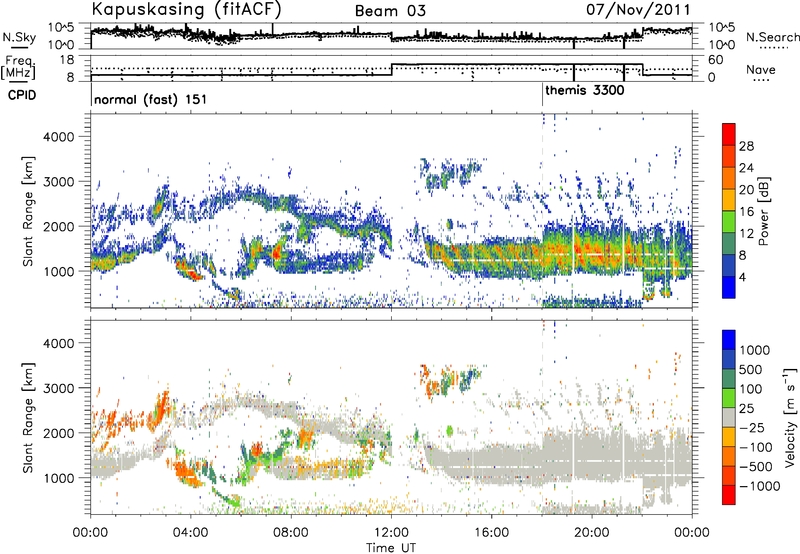Click the 'CPID' row label
800x554 pixels.
(22, 95)
